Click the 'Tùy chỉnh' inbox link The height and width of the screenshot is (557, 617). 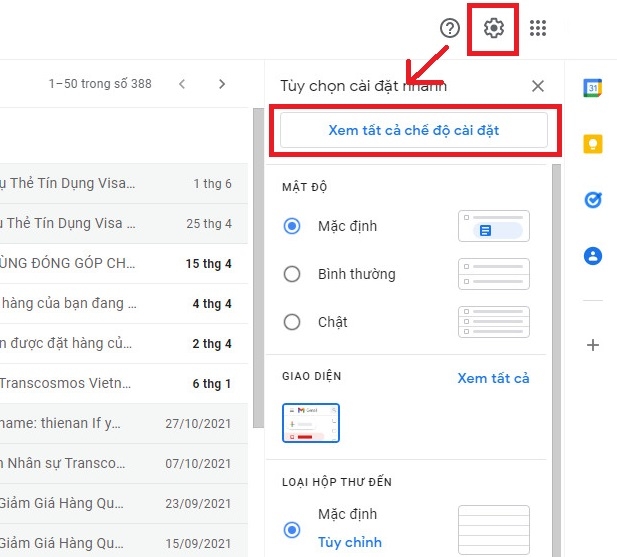(350, 542)
